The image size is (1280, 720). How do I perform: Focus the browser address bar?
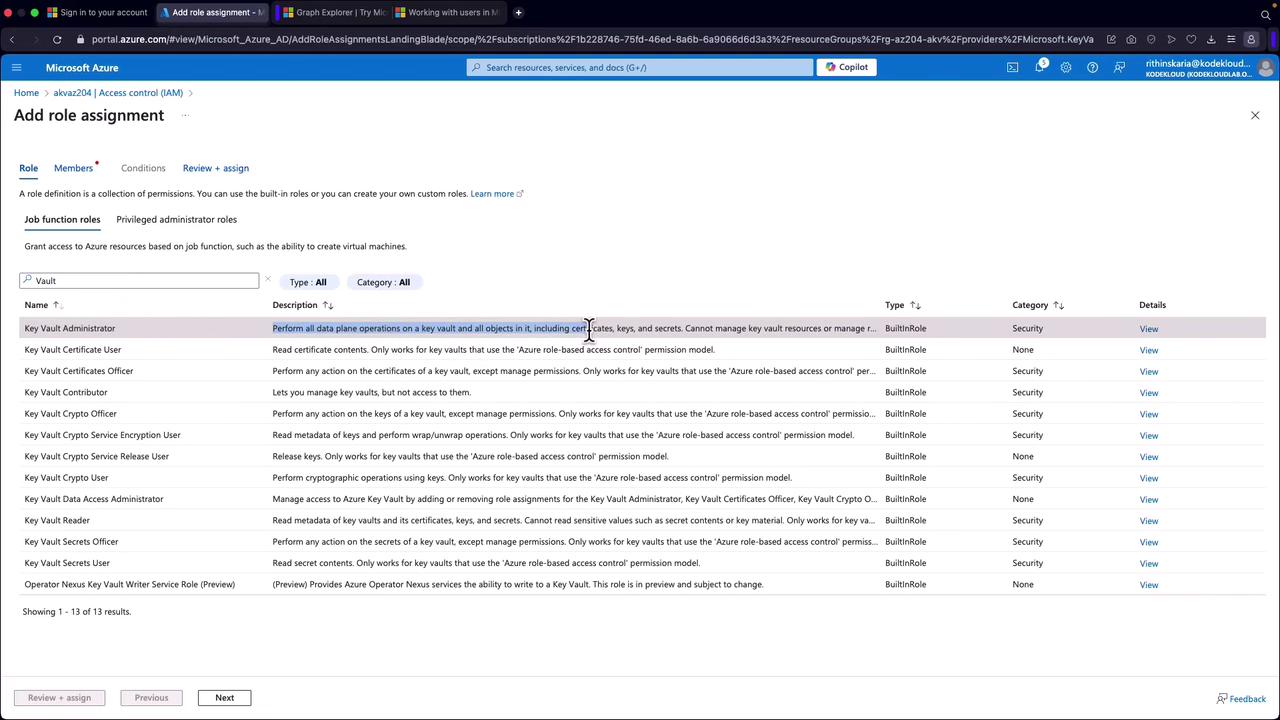[x=592, y=39]
